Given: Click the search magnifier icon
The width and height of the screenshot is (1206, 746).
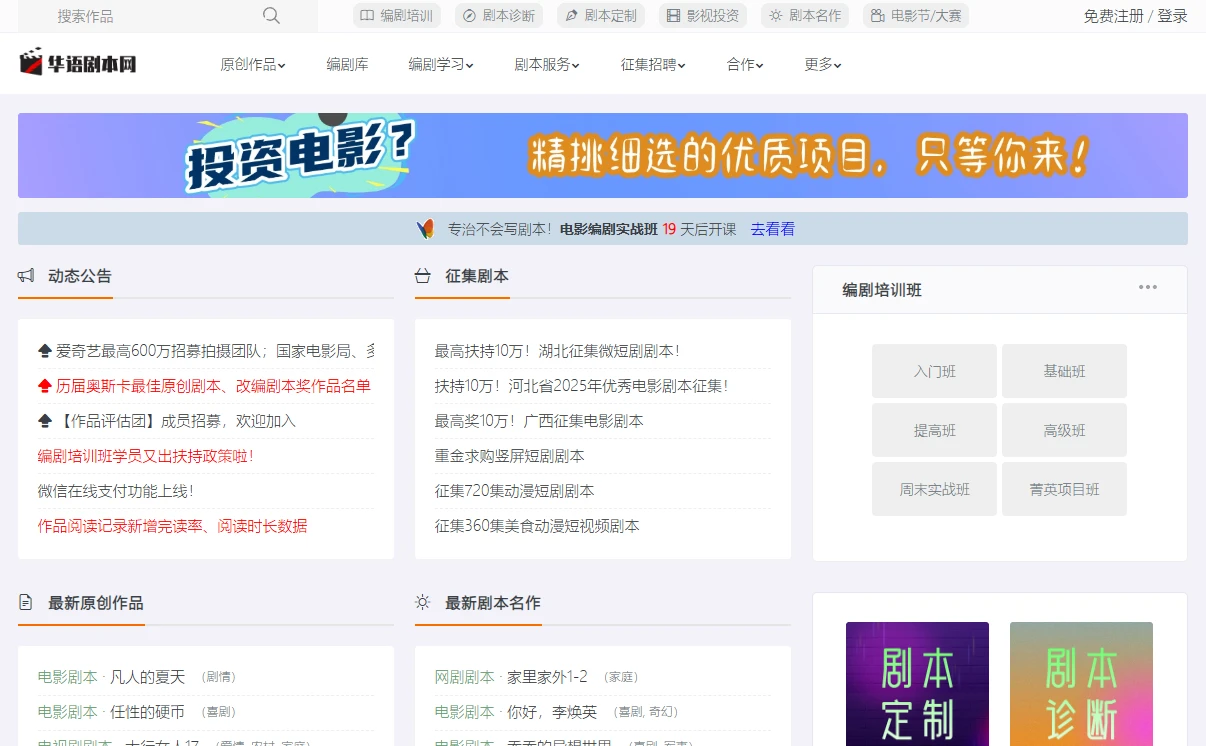Looking at the screenshot, I should pyautogui.click(x=269, y=16).
